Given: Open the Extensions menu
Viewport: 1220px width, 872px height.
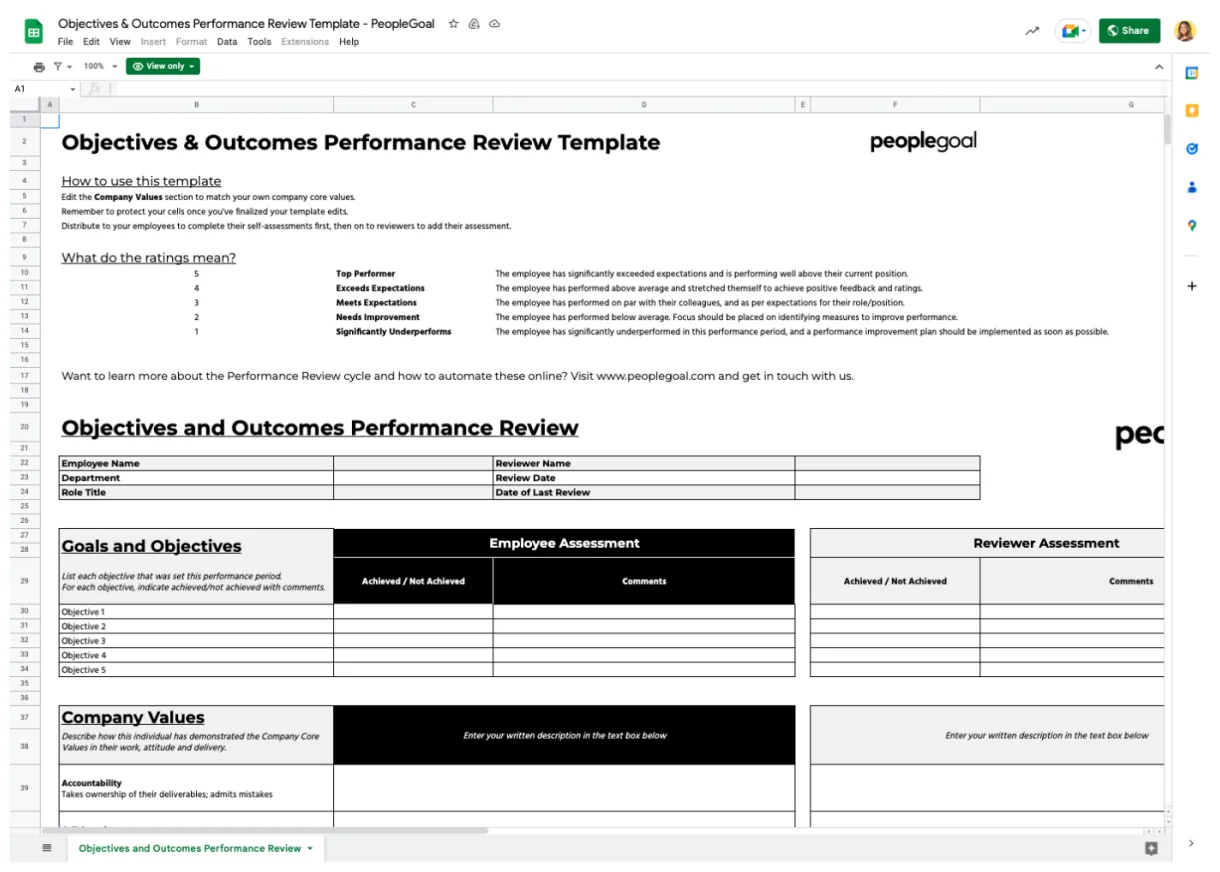Looking at the screenshot, I should [x=305, y=42].
